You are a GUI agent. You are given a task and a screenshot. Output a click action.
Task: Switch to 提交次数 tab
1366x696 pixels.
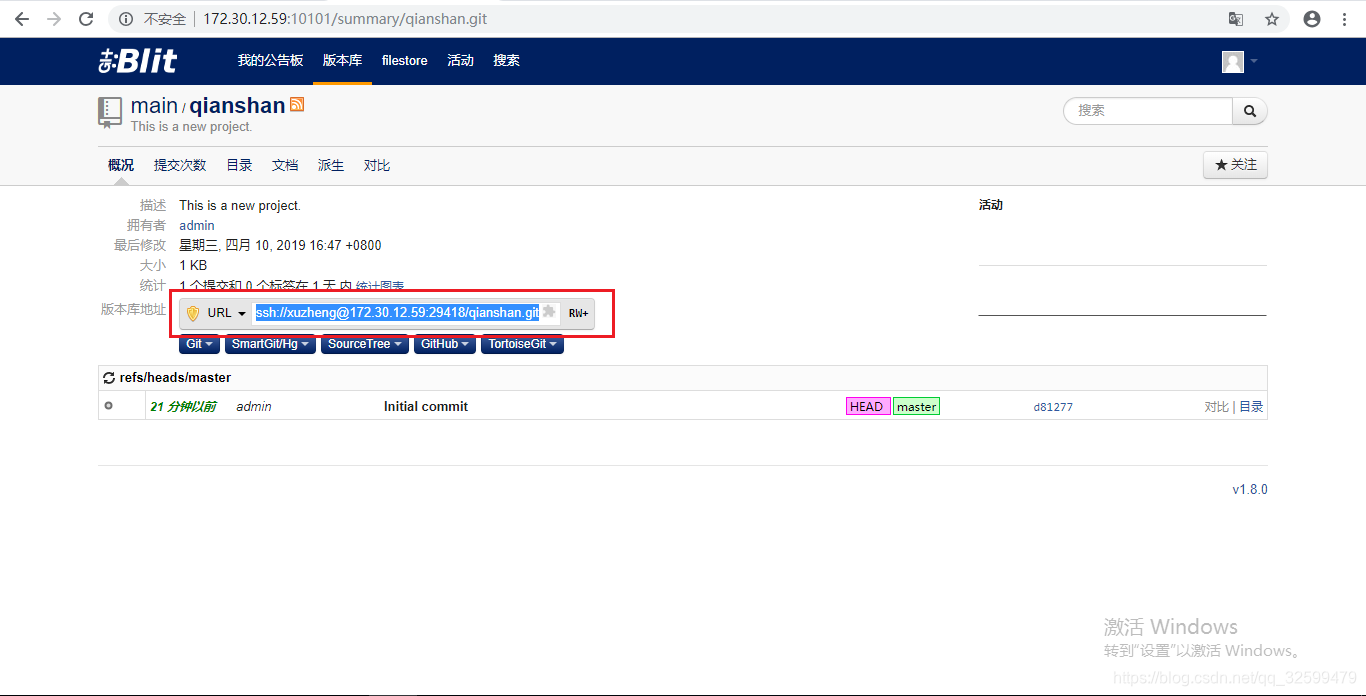[180, 165]
